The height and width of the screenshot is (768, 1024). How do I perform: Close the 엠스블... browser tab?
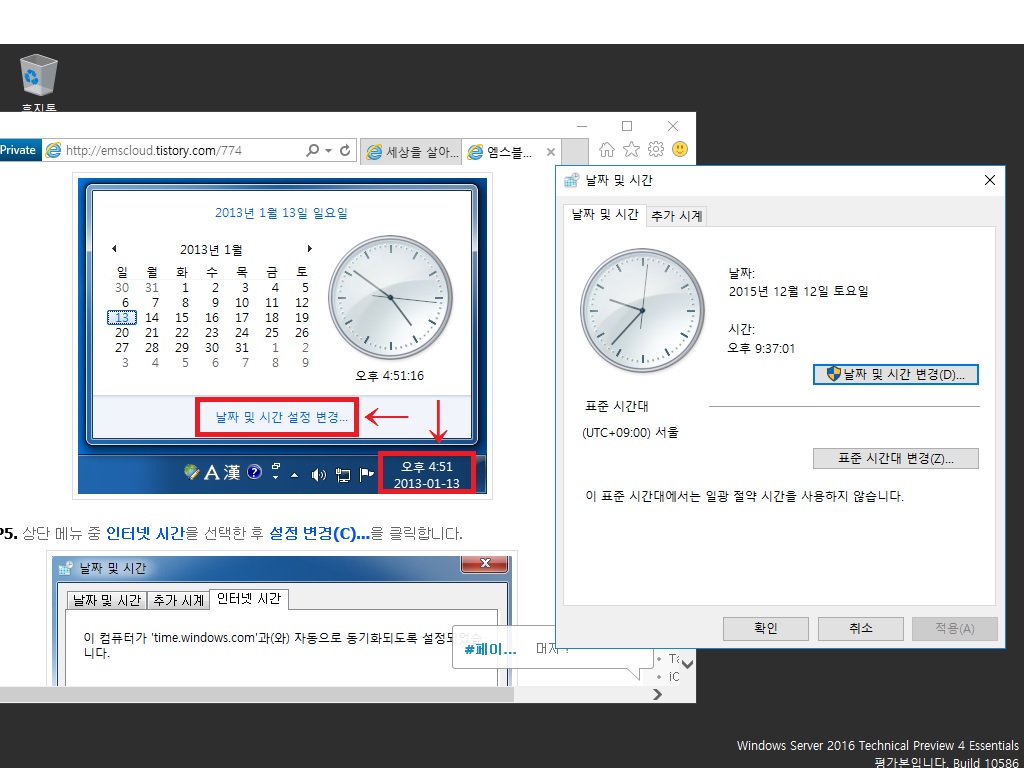tap(551, 152)
